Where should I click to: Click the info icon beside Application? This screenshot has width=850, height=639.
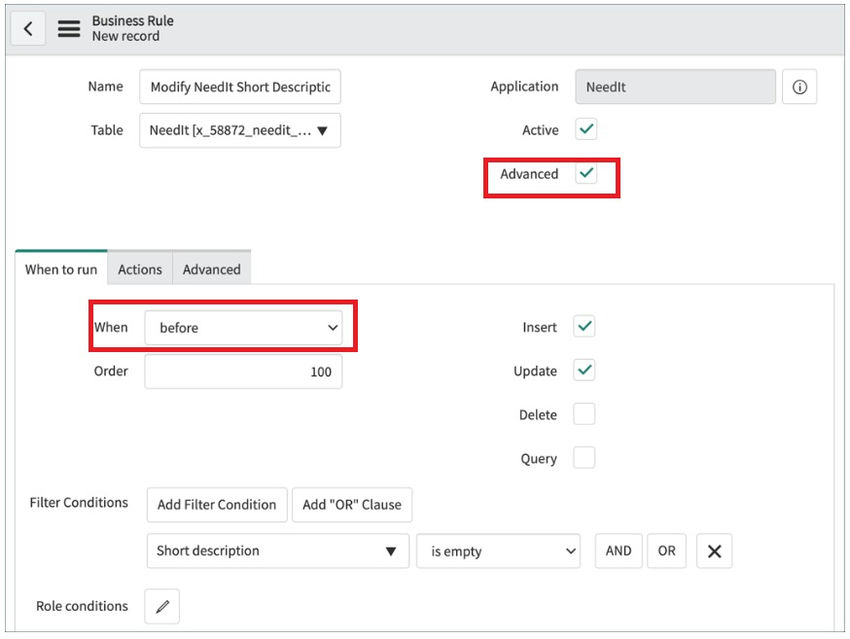pos(799,86)
